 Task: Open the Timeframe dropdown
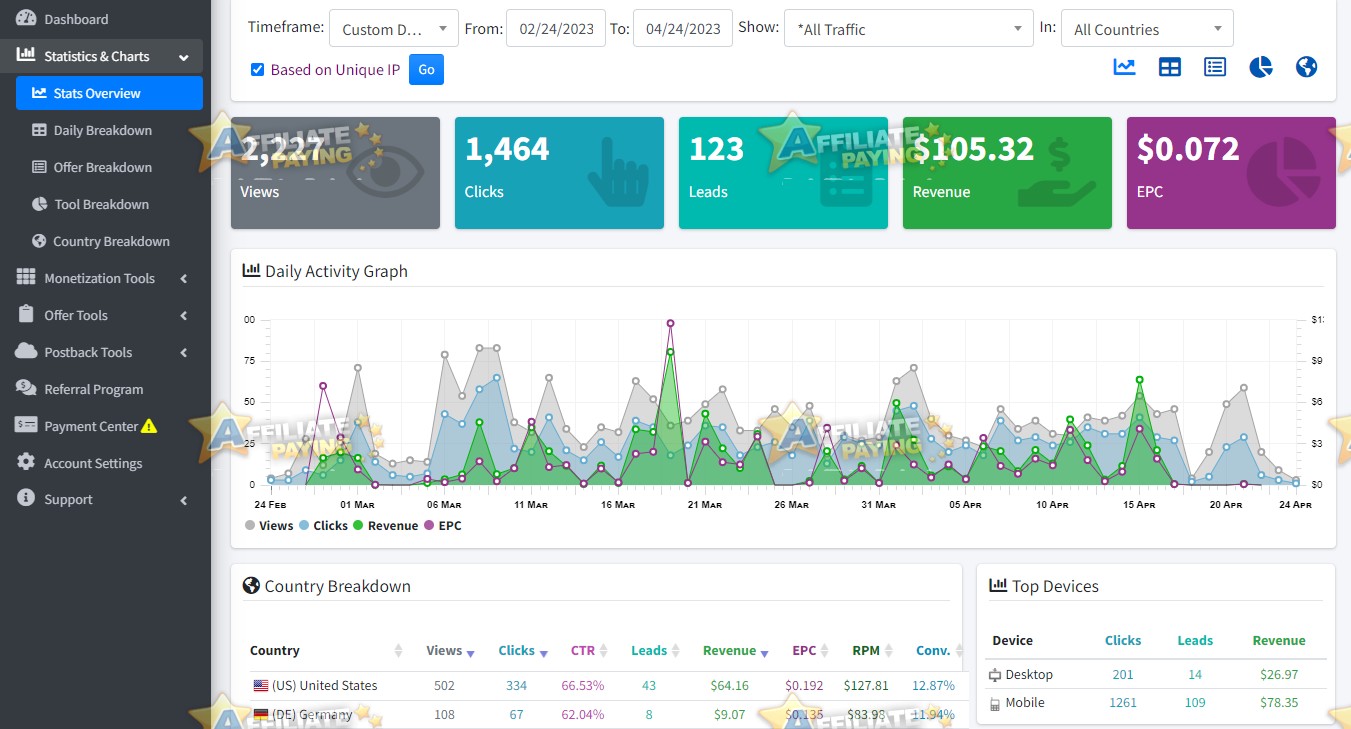click(393, 29)
